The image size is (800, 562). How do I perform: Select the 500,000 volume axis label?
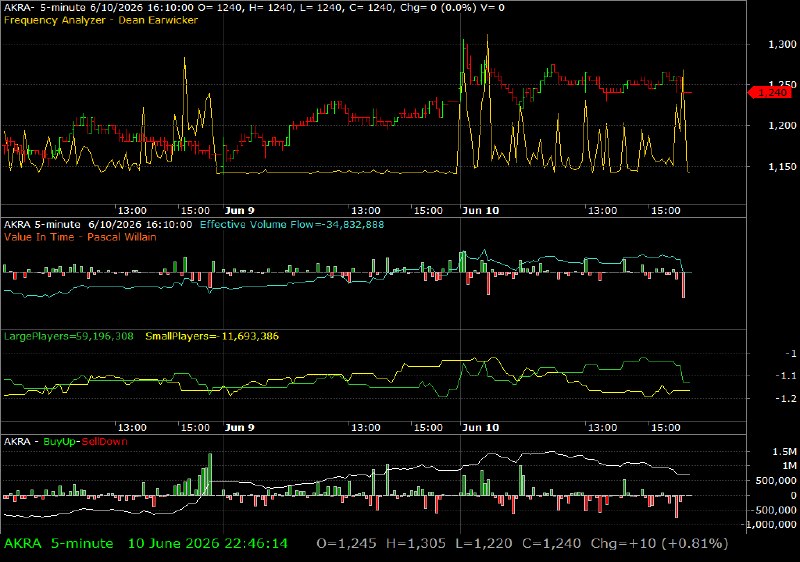pyautogui.click(x=776, y=480)
